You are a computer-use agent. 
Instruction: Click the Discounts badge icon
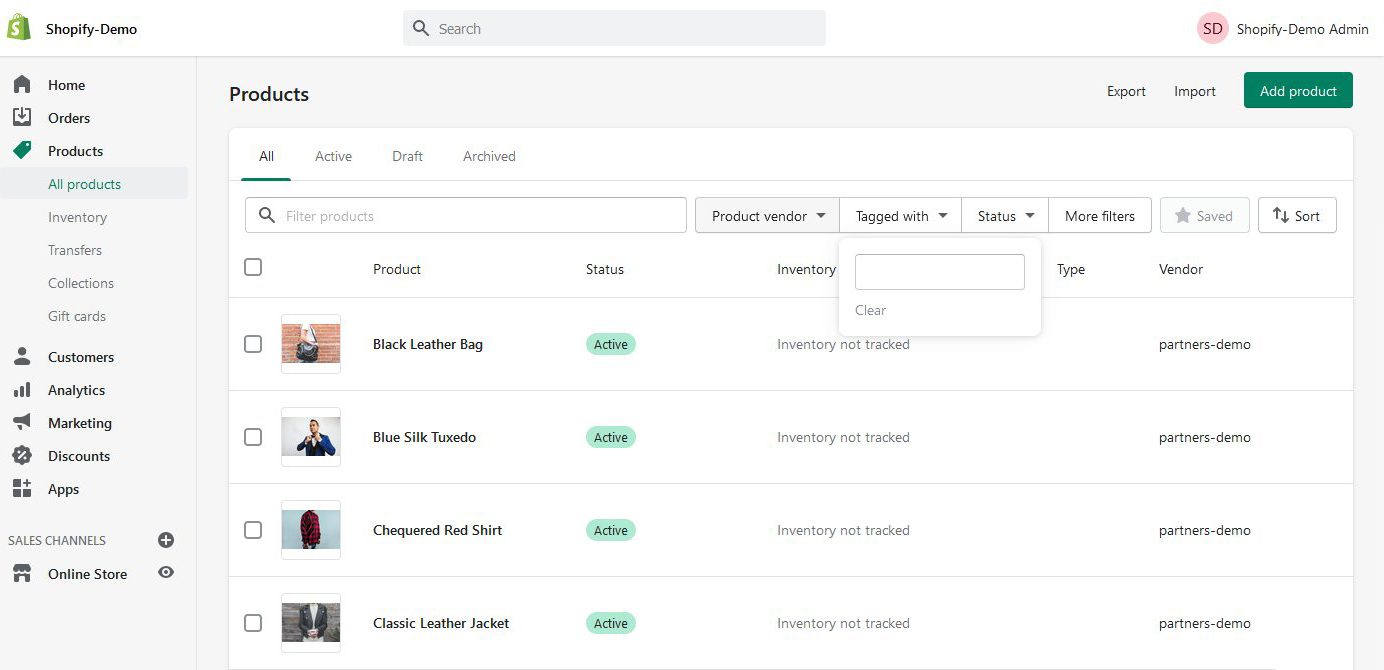22,456
